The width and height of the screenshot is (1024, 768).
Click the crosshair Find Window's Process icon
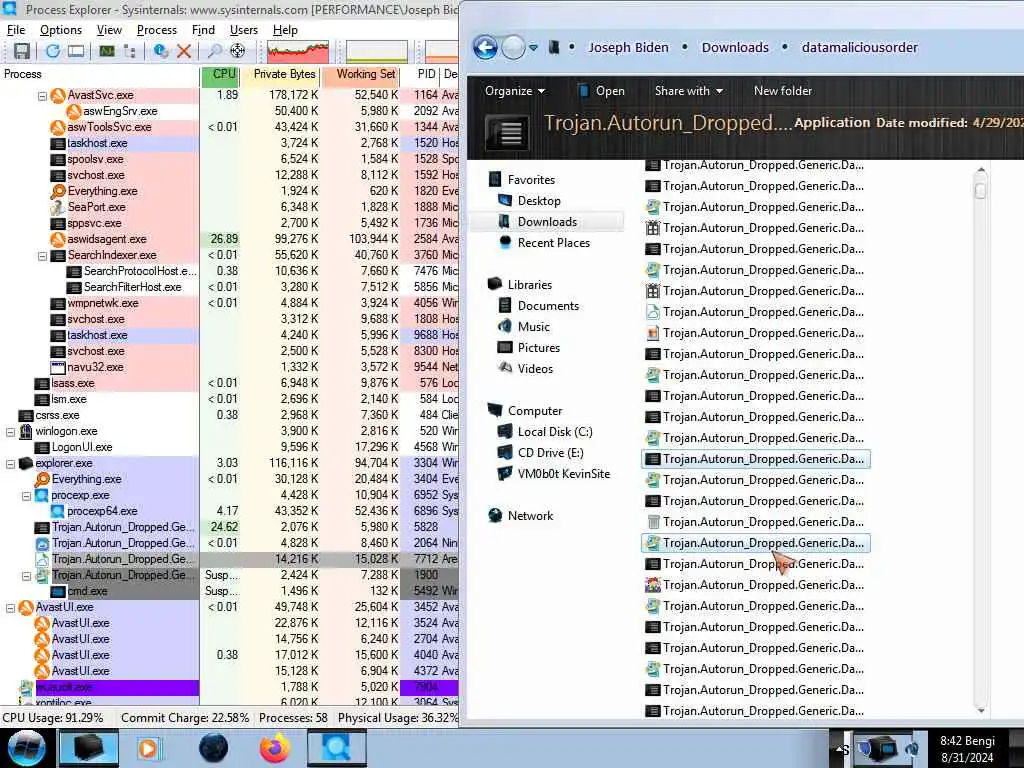click(238, 51)
